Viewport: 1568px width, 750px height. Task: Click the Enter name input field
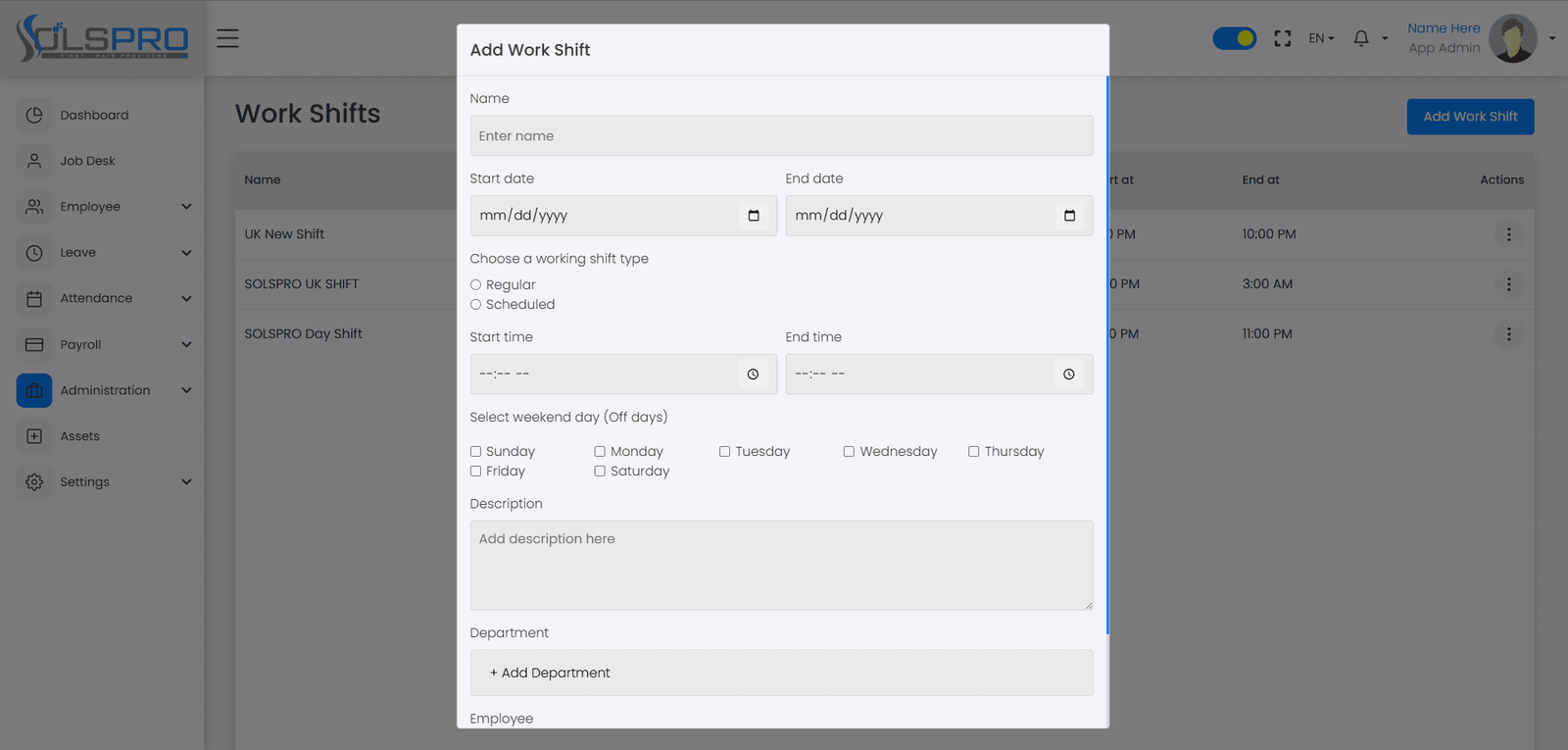pyautogui.click(x=781, y=136)
